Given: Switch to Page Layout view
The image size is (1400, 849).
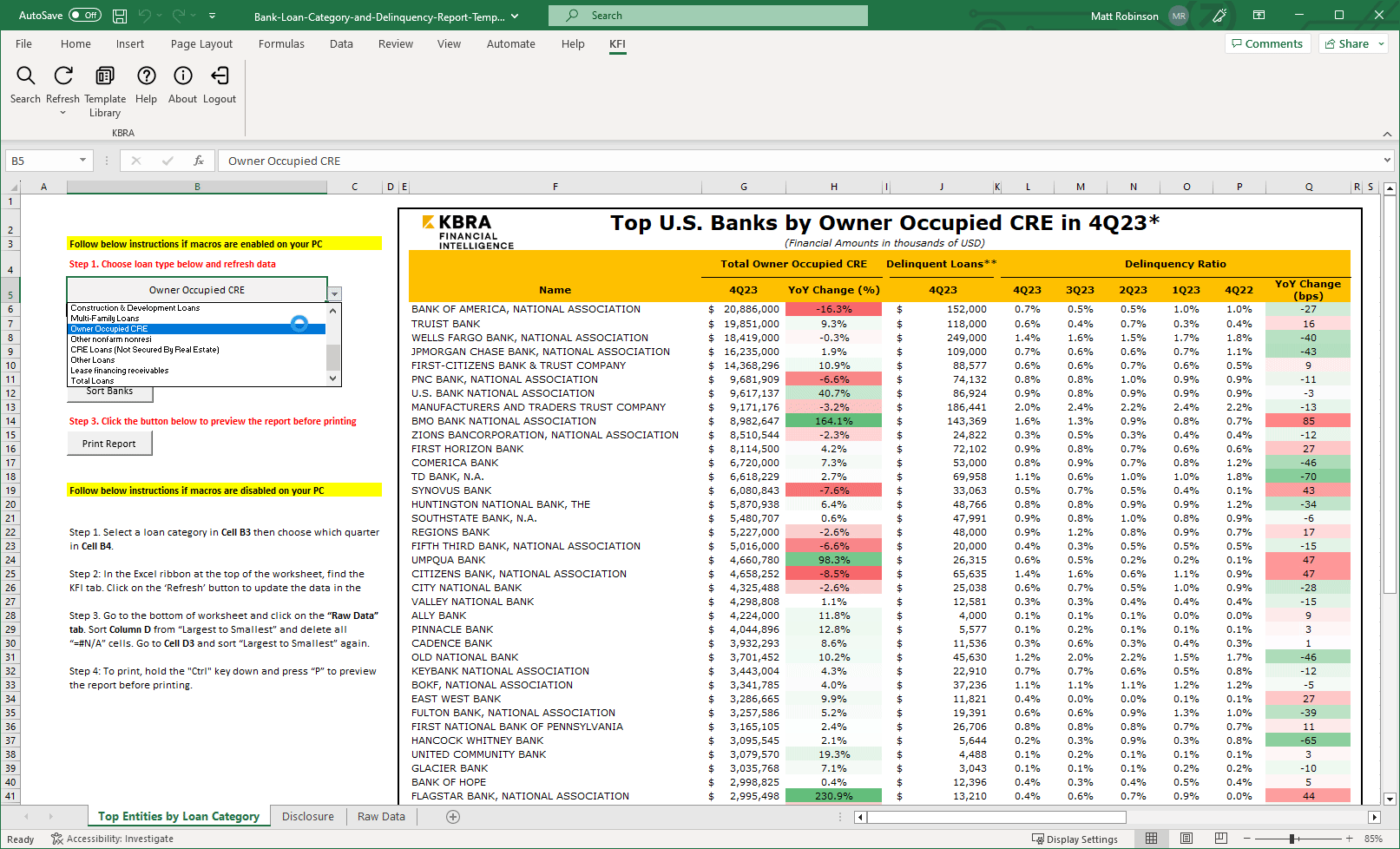Looking at the screenshot, I should tap(1186, 839).
